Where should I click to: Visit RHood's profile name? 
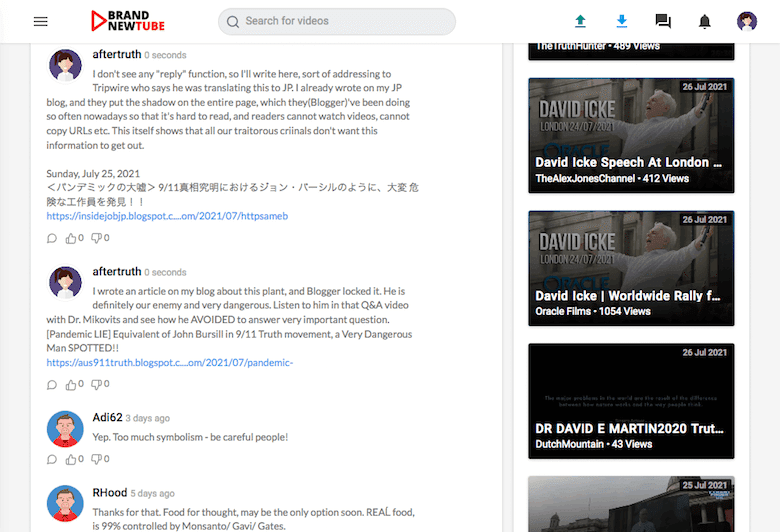coord(110,493)
